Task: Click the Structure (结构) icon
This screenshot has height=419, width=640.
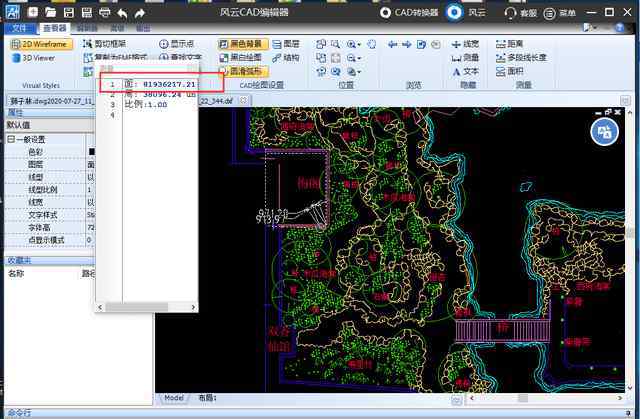Action: 285,58
